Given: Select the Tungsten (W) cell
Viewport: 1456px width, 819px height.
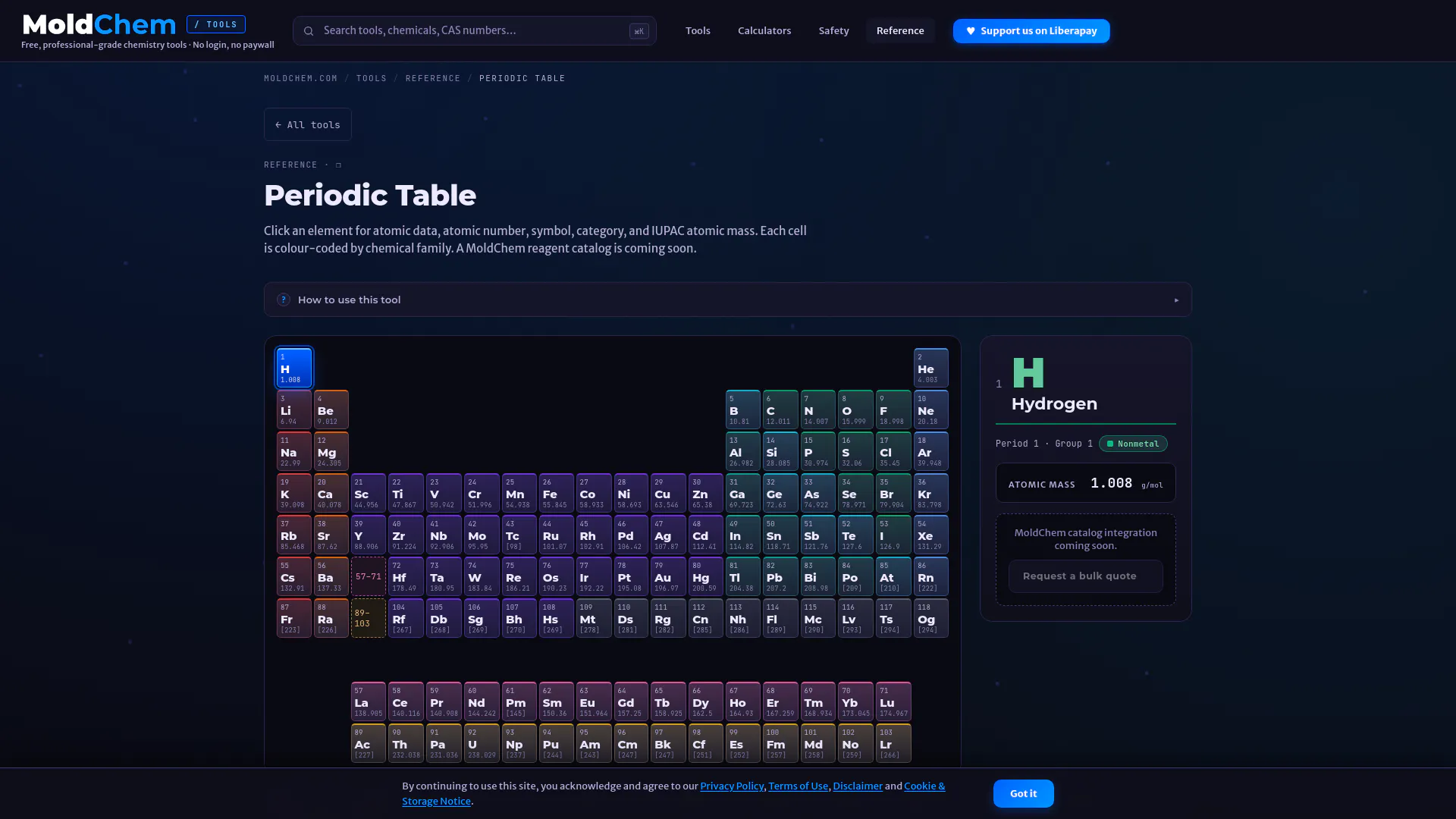Looking at the screenshot, I should point(482,576).
